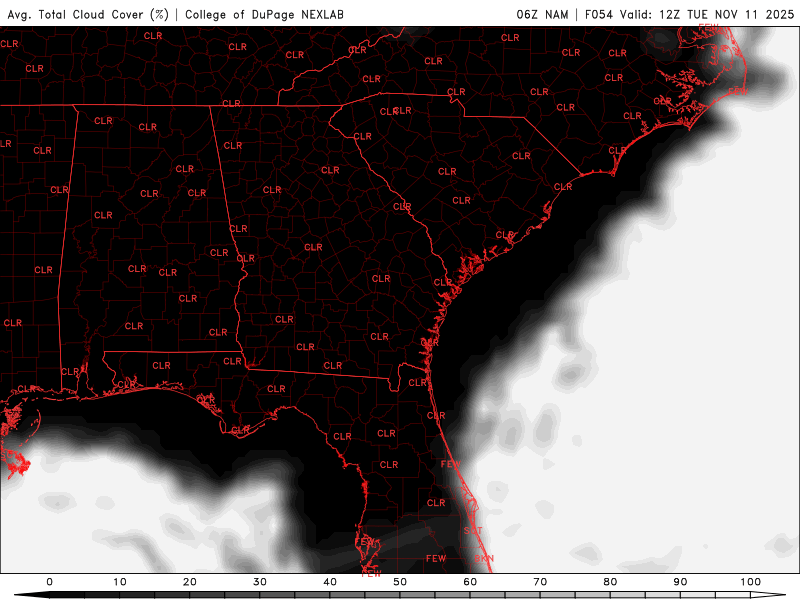Viewport: 800px width, 600px height.
Task: Select the 80 value on the color scale
Action: point(610,582)
